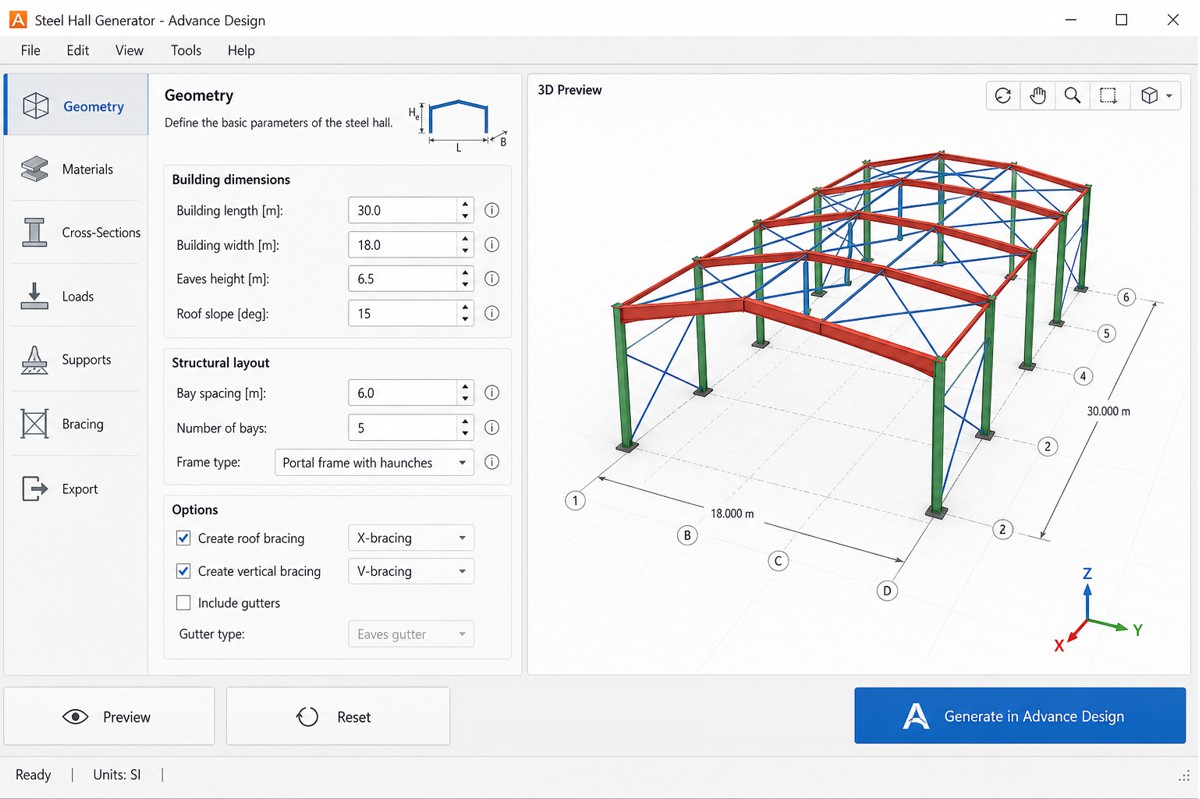
Task: Decrease Building length with down arrow
Action: (x=465, y=216)
